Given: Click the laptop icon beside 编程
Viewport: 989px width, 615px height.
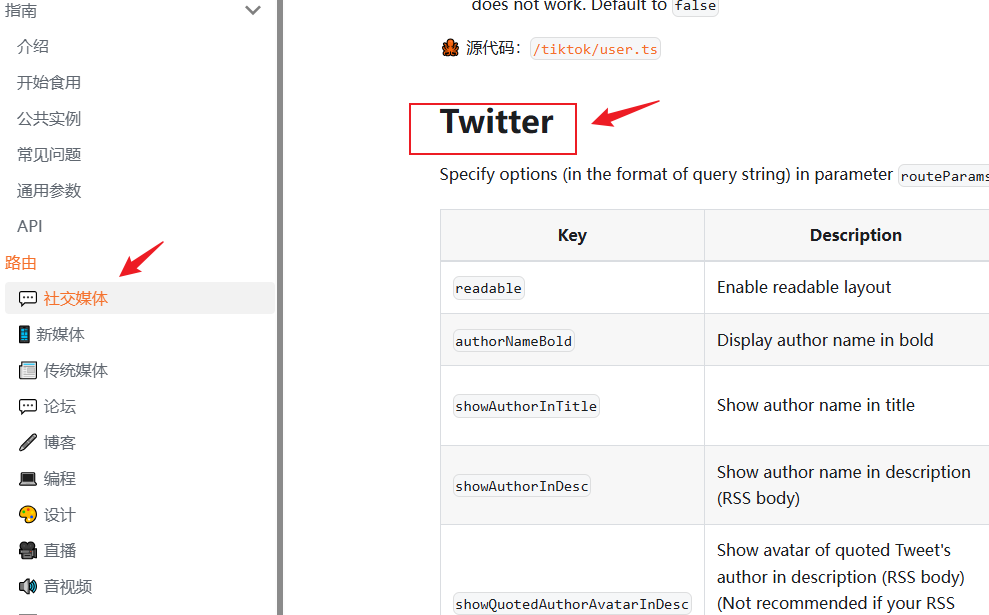Looking at the screenshot, I should (x=28, y=479).
